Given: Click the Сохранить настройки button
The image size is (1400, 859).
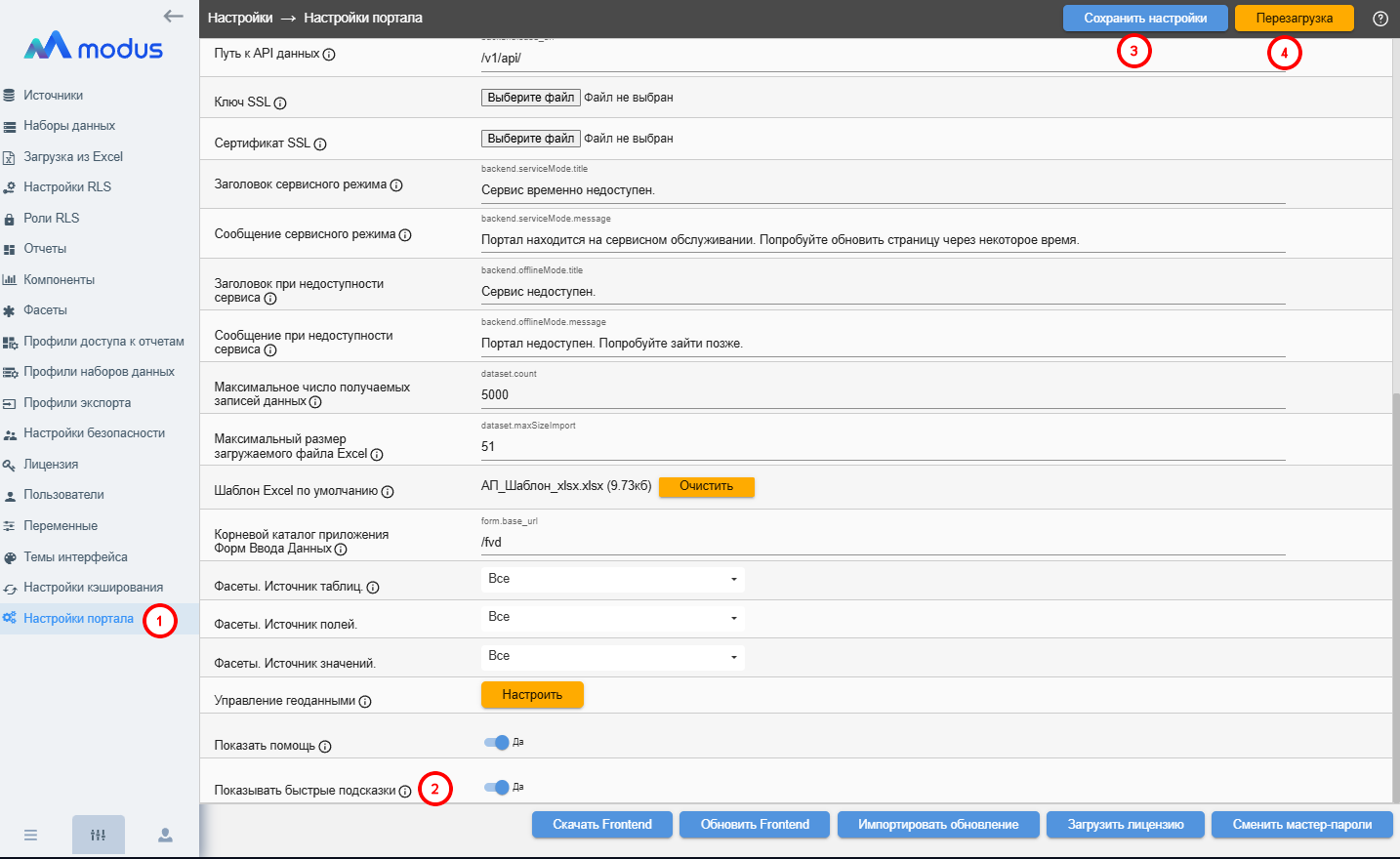Looking at the screenshot, I should coord(1144,19).
